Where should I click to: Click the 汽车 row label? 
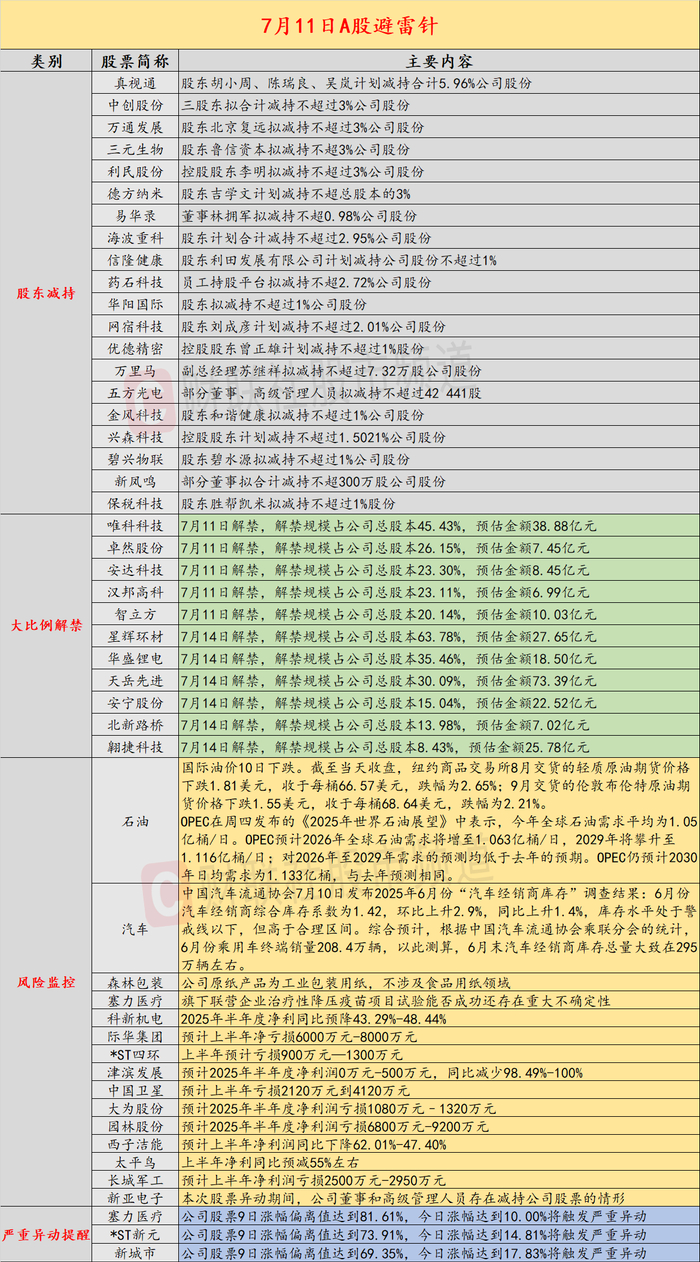[135, 929]
